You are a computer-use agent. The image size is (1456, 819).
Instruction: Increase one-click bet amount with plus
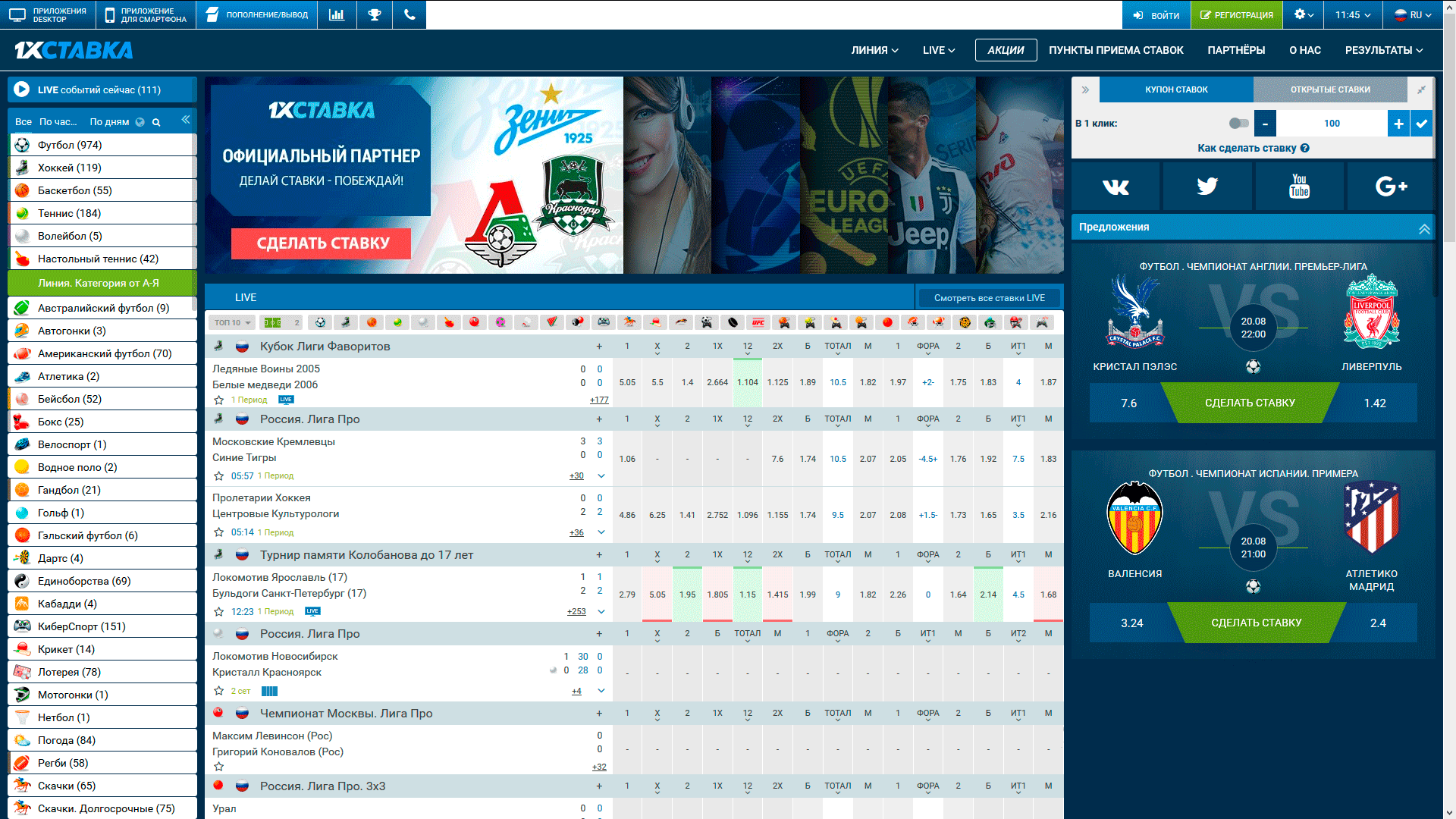1398,124
